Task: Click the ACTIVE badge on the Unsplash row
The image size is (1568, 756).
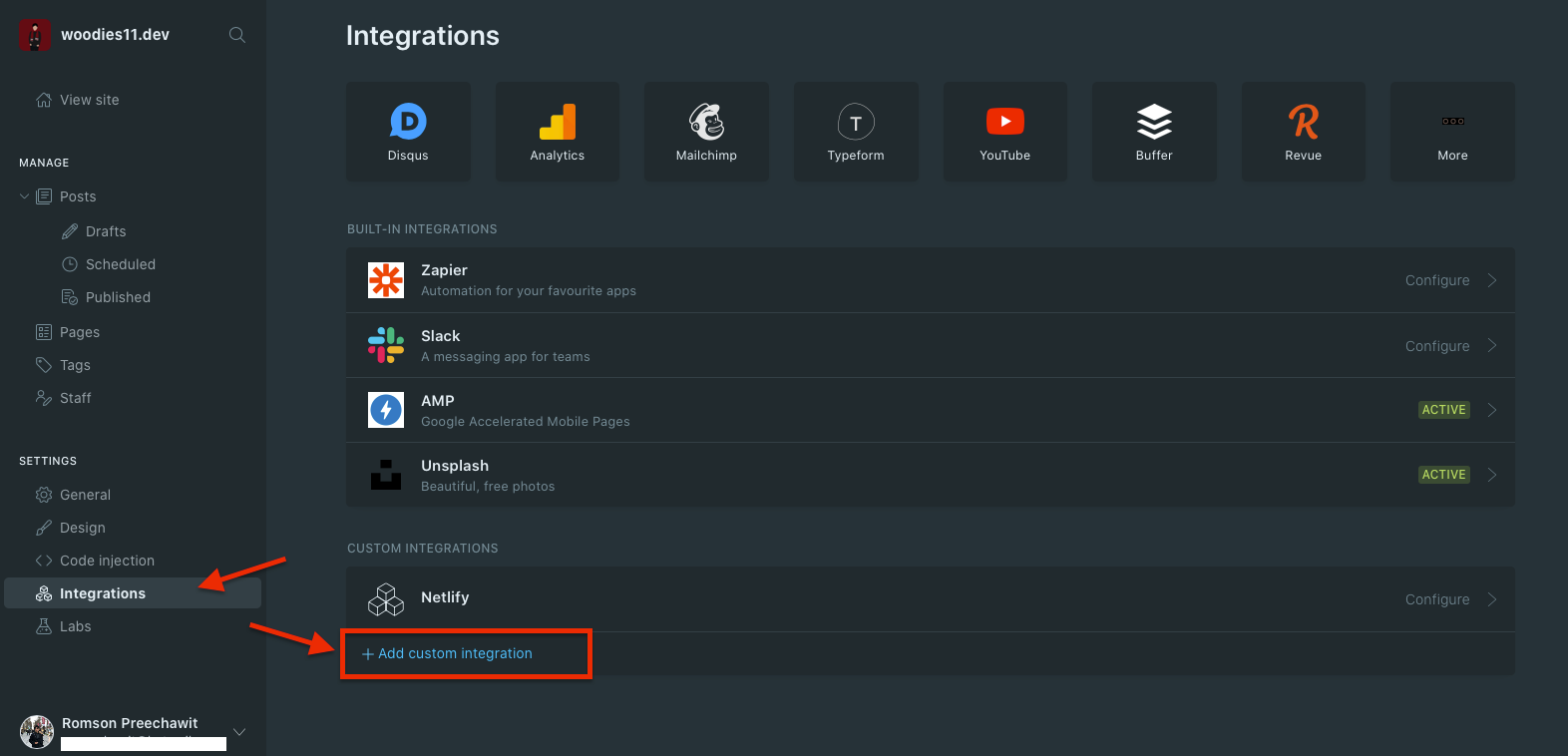Action: (1444, 475)
